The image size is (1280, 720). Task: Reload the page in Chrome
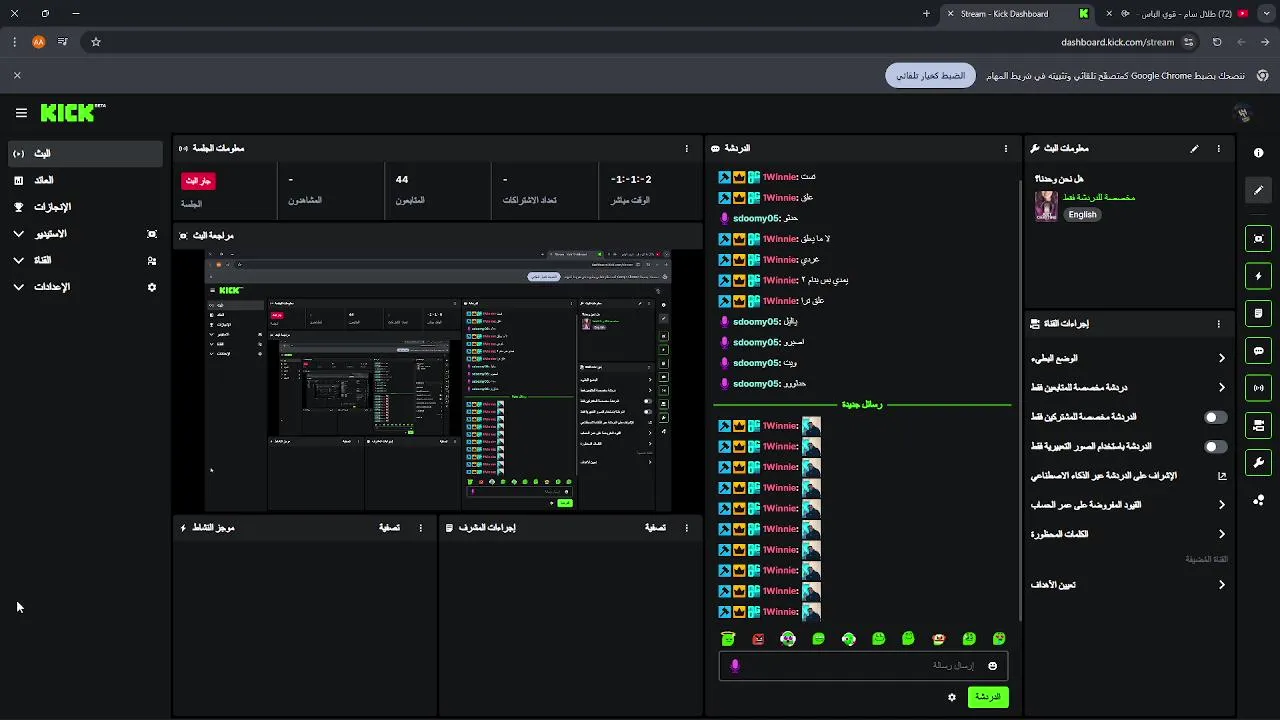click(x=1217, y=42)
